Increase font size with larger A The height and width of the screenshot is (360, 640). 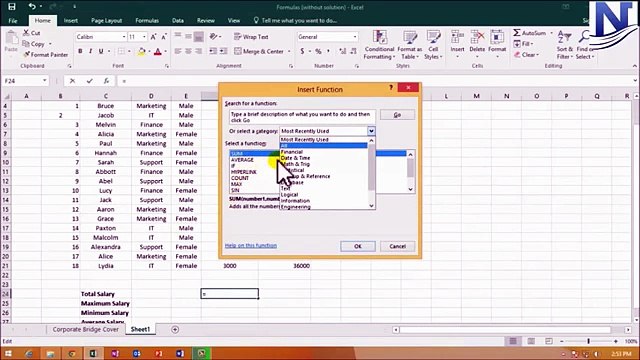[153, 37]
